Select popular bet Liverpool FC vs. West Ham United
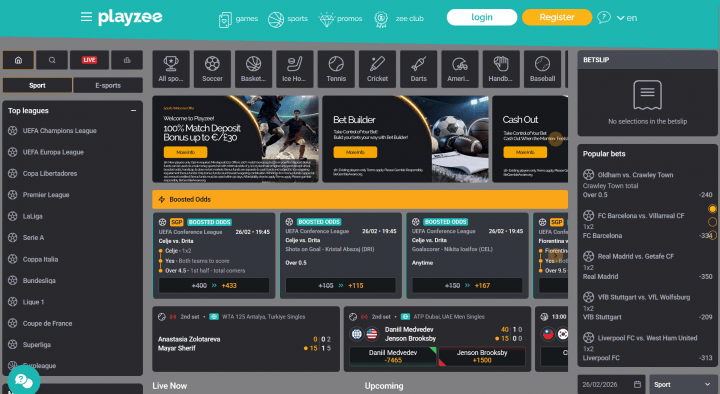This screenshot has width=720, height=394. pyautogui.click(x=647, y=348)
